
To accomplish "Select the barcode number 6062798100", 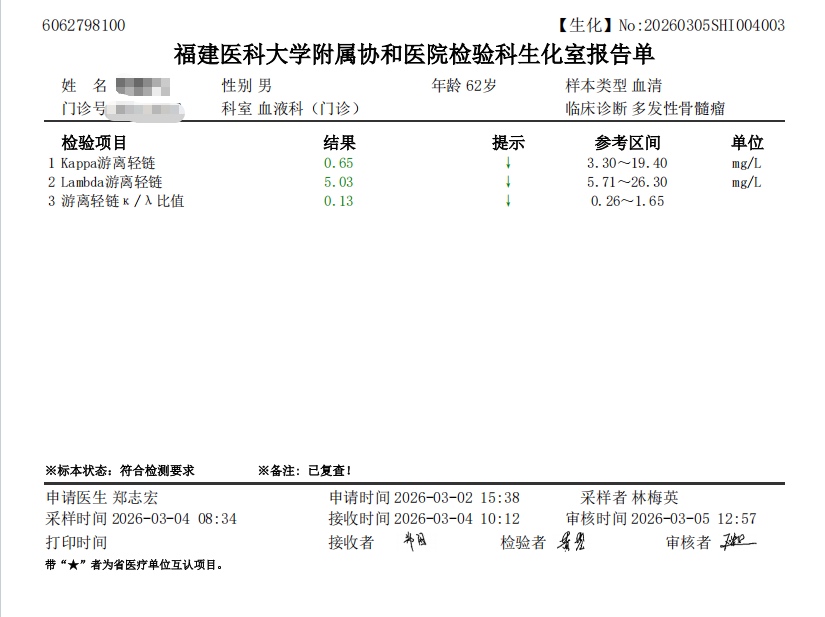I will click(x=84, y=25).
